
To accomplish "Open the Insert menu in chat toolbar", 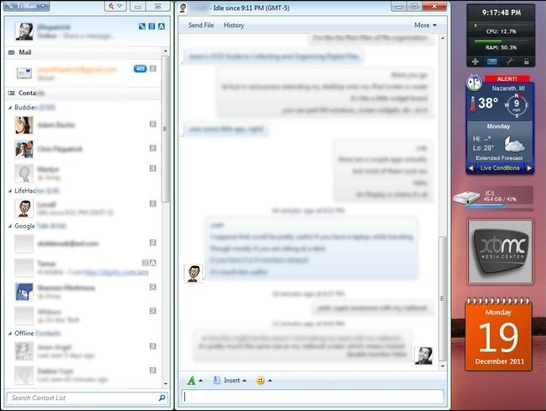I will pos(230,380).
